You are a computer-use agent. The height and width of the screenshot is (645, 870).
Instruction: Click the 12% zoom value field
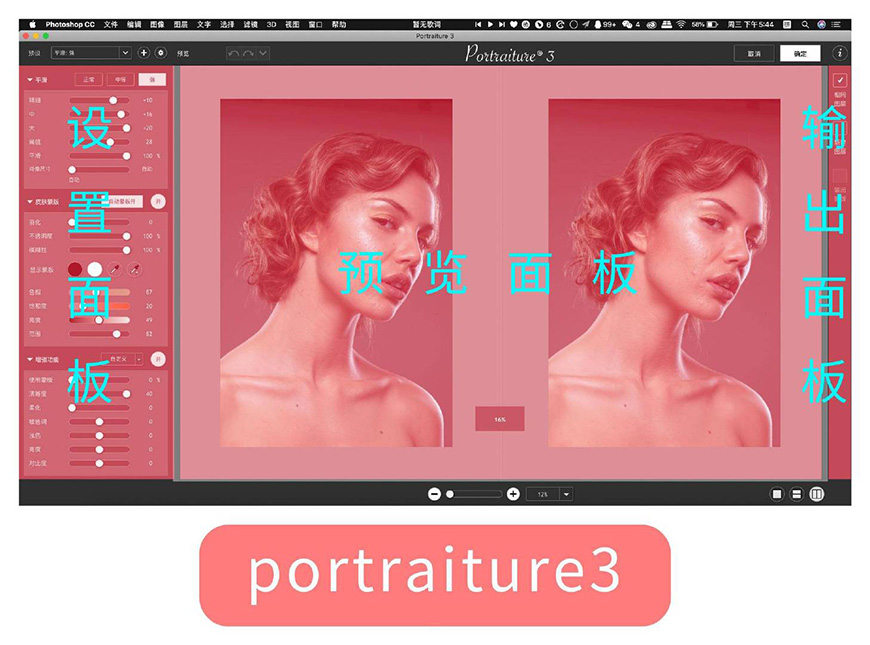[x=543, y=494]
